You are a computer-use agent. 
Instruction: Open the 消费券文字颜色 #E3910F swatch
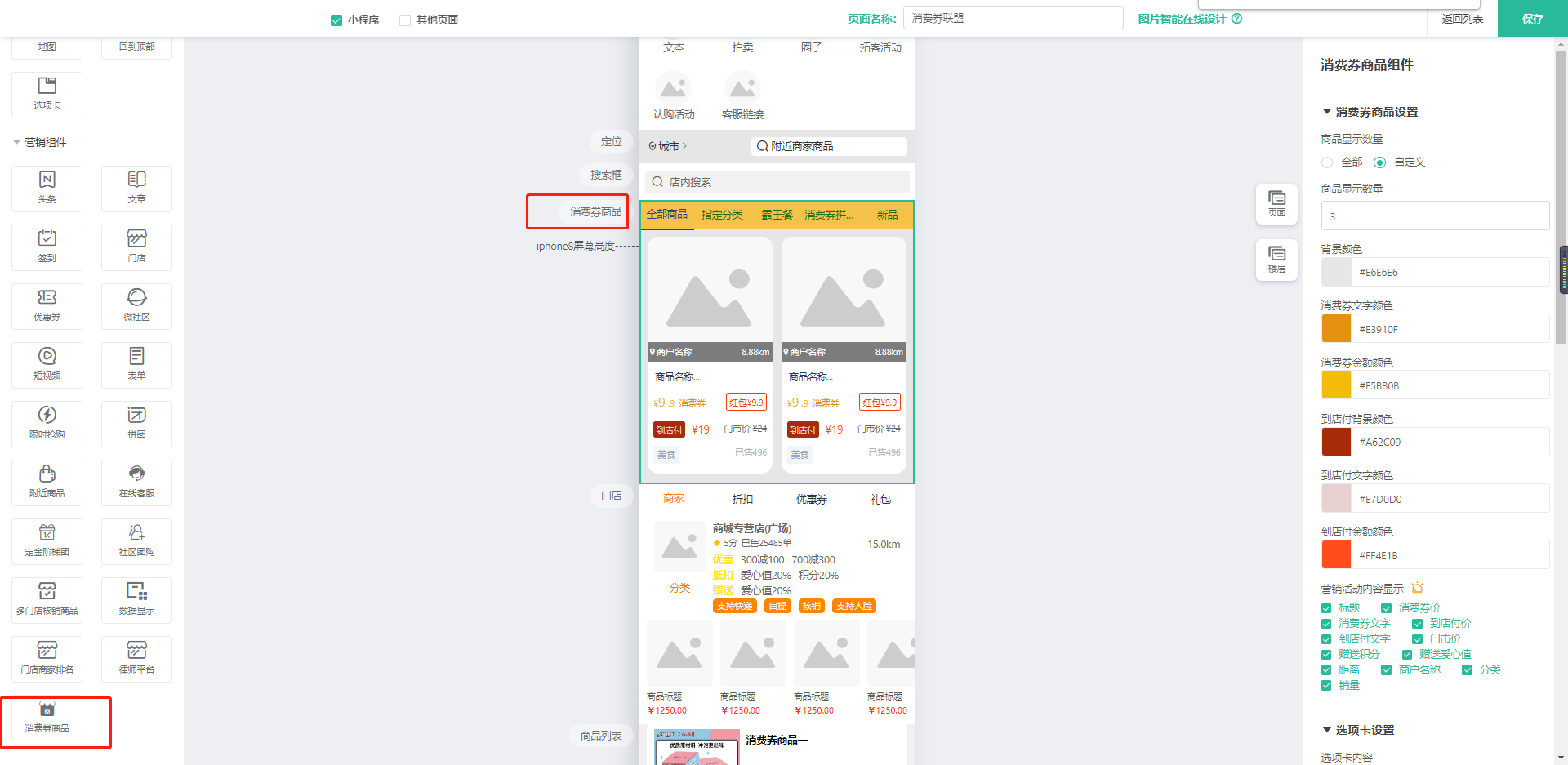click(1336, 329)
